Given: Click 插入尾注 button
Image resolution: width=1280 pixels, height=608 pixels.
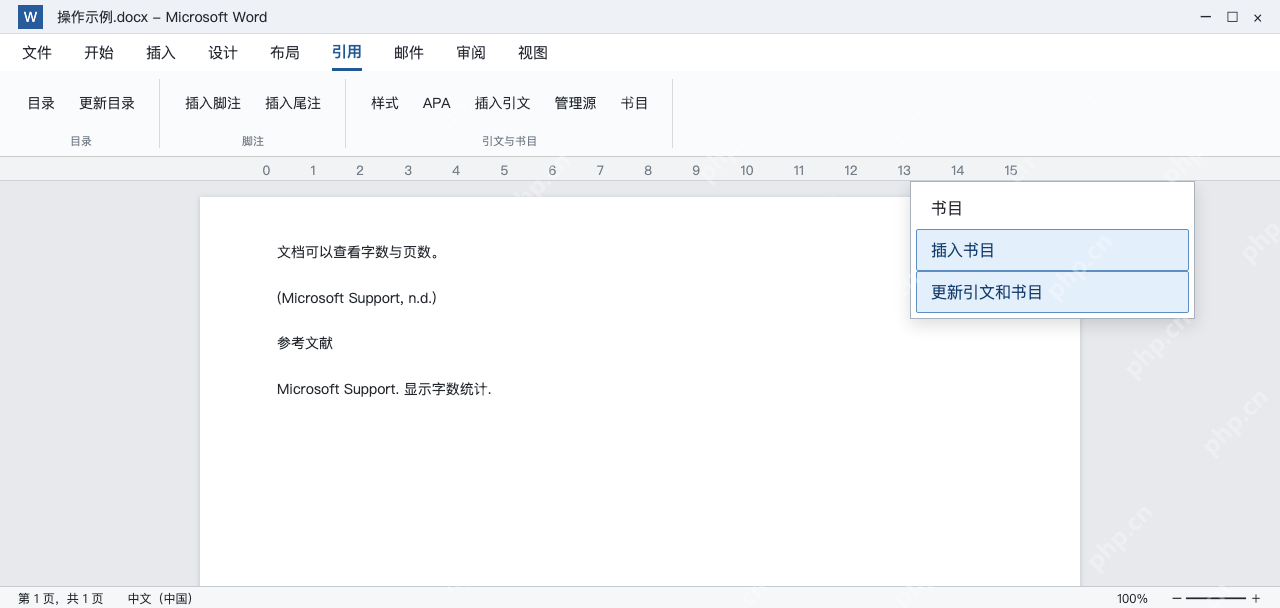Looking at the screenshot, I should pos(293,103).
